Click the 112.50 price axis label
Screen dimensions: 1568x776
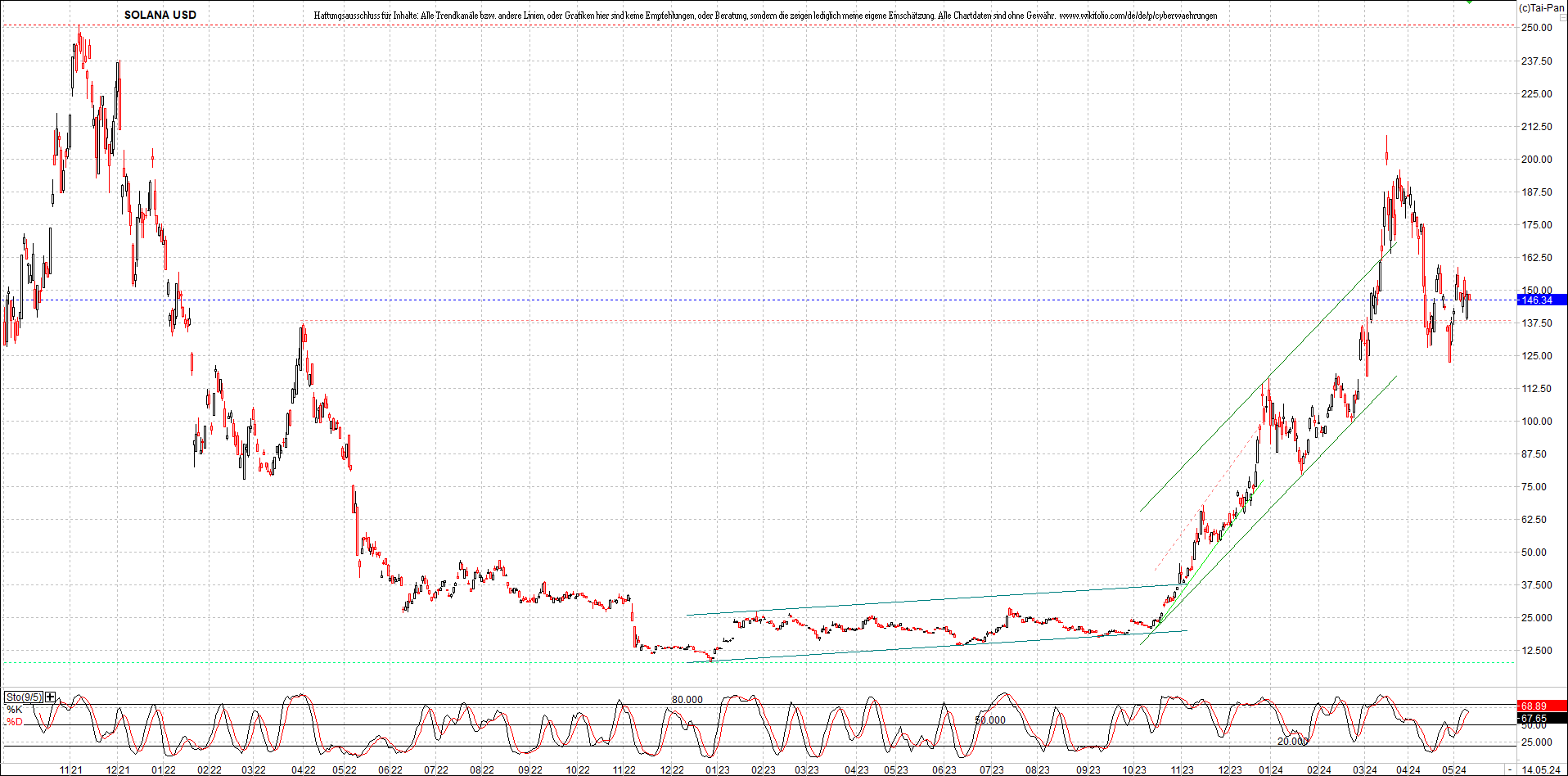[x=1536, y=389]
